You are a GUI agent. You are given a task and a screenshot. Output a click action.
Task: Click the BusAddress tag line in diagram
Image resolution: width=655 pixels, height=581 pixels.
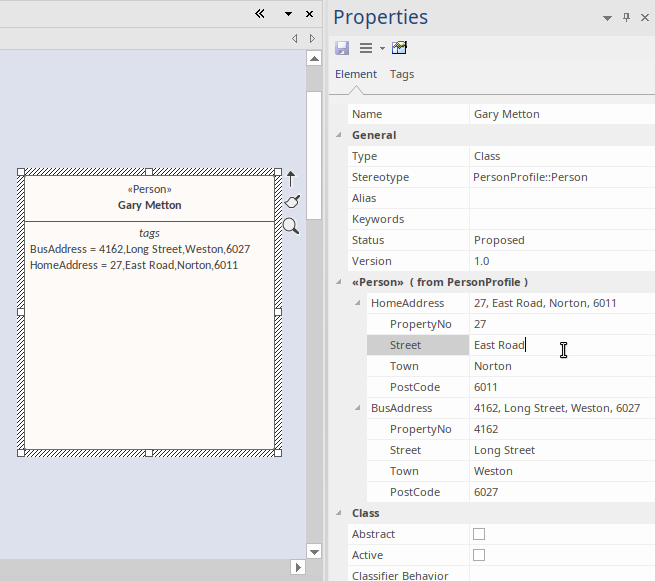point(140,249)
